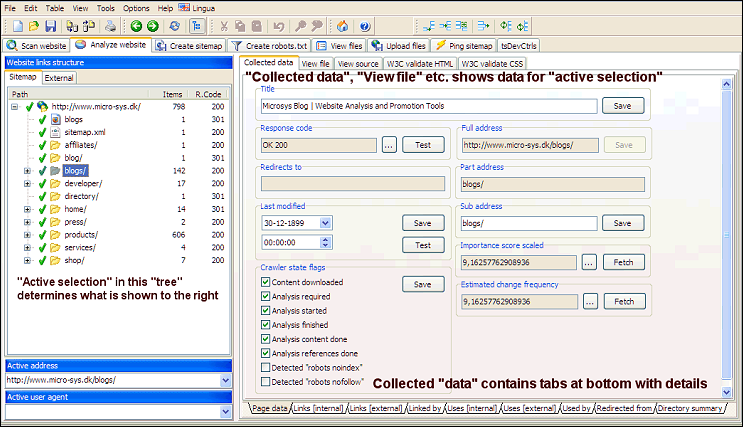Enable the Detected "robots nofollow" checkbox
743x427 pixels.
click(266, 382)
